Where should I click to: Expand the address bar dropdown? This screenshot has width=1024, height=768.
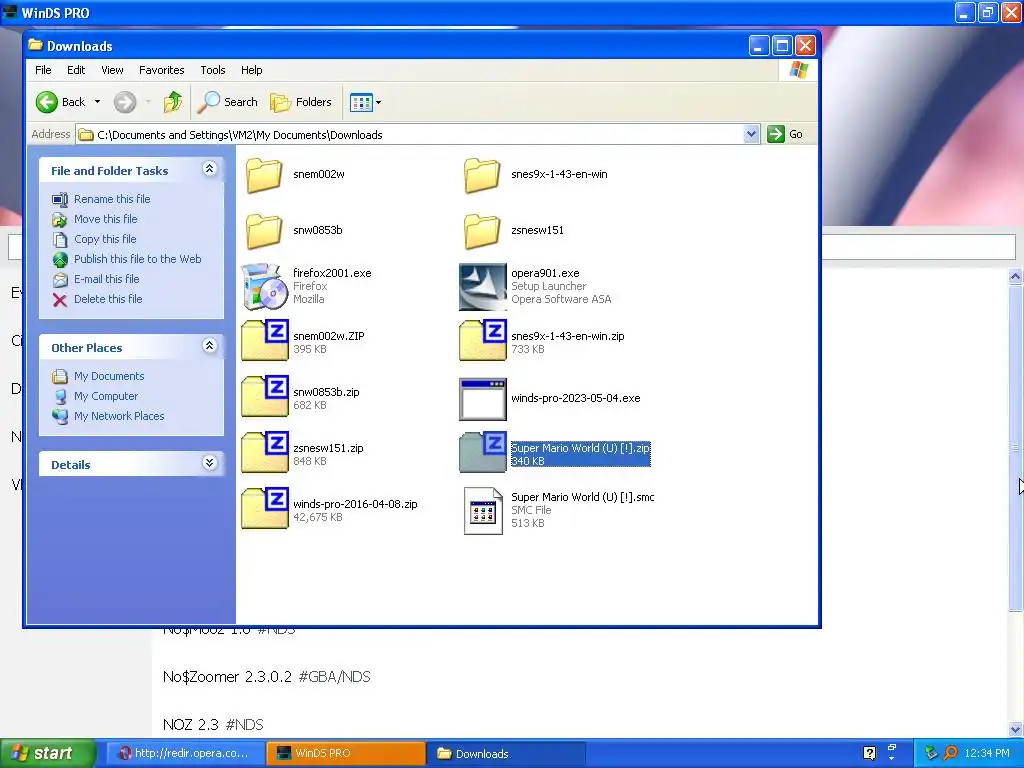point(751,134)
